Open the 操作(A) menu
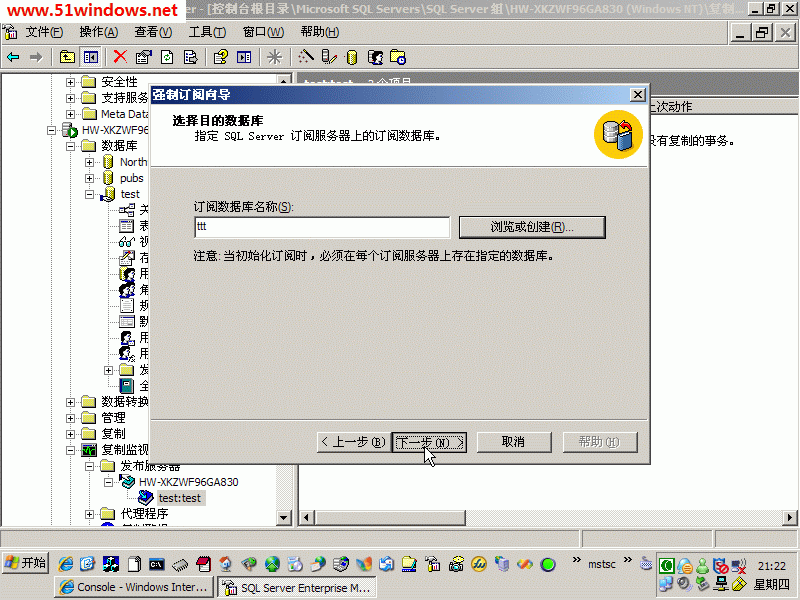Screen dimensions: 800x600 [x=98, y=32]
